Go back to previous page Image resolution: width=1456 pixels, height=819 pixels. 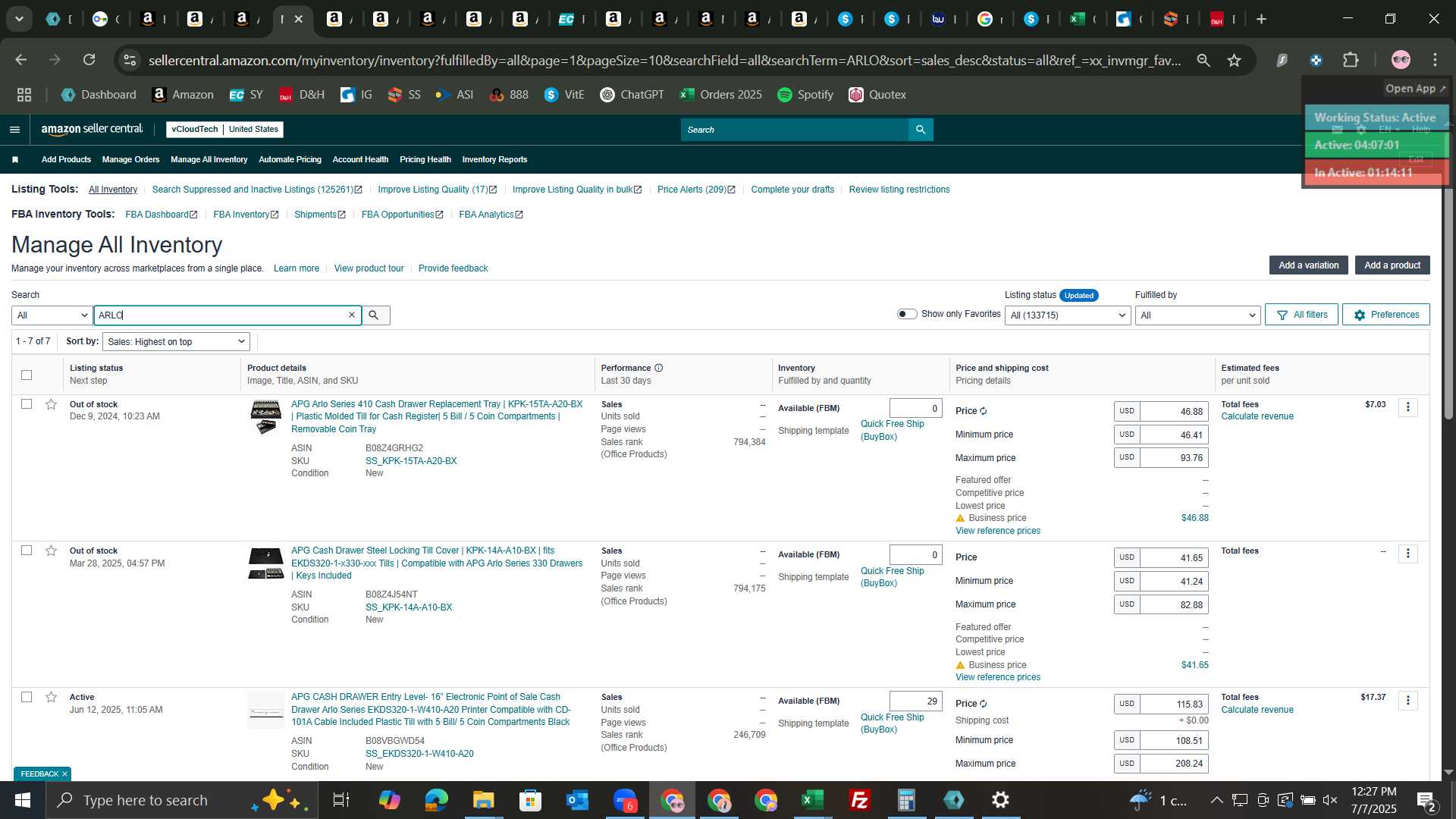tap(21, 60)
